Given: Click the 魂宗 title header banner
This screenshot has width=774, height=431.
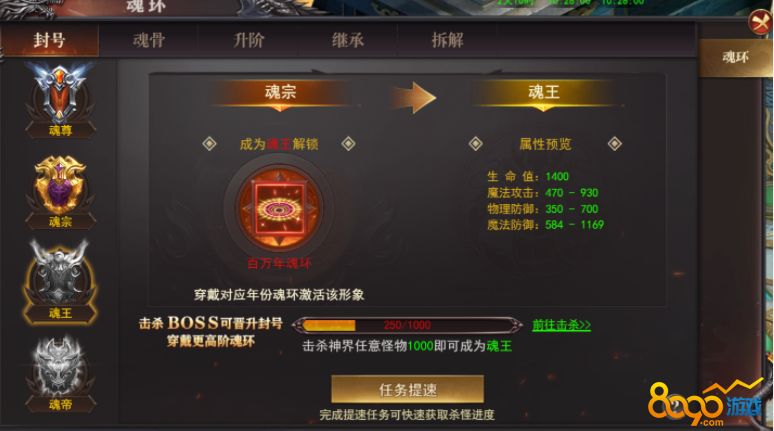Looking at the screenshot, I should pyautogui.click(x=280, y=92).
